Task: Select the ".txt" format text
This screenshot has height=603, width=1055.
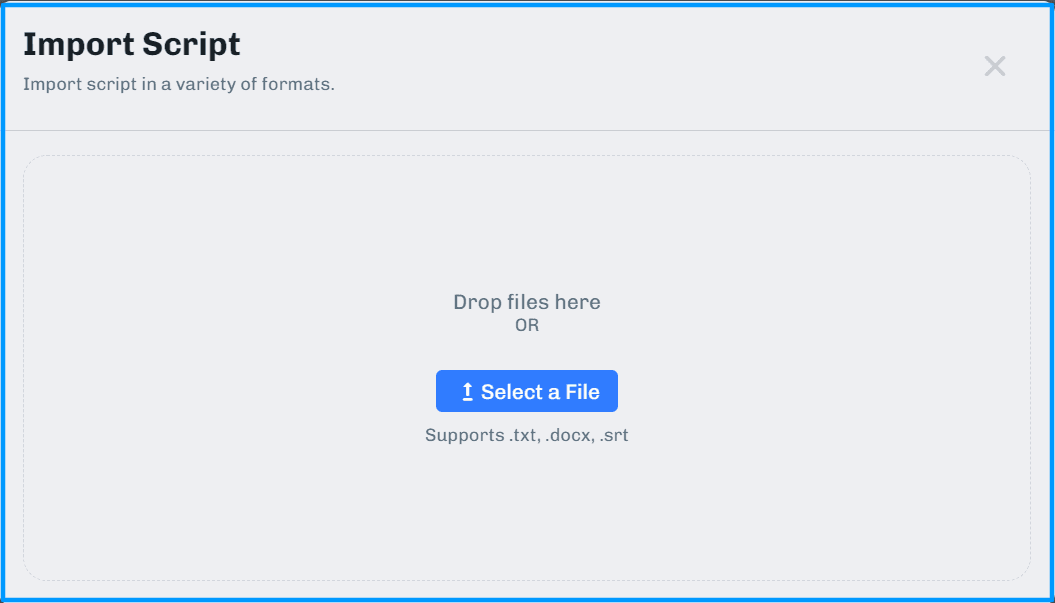Action: [524, 436]
